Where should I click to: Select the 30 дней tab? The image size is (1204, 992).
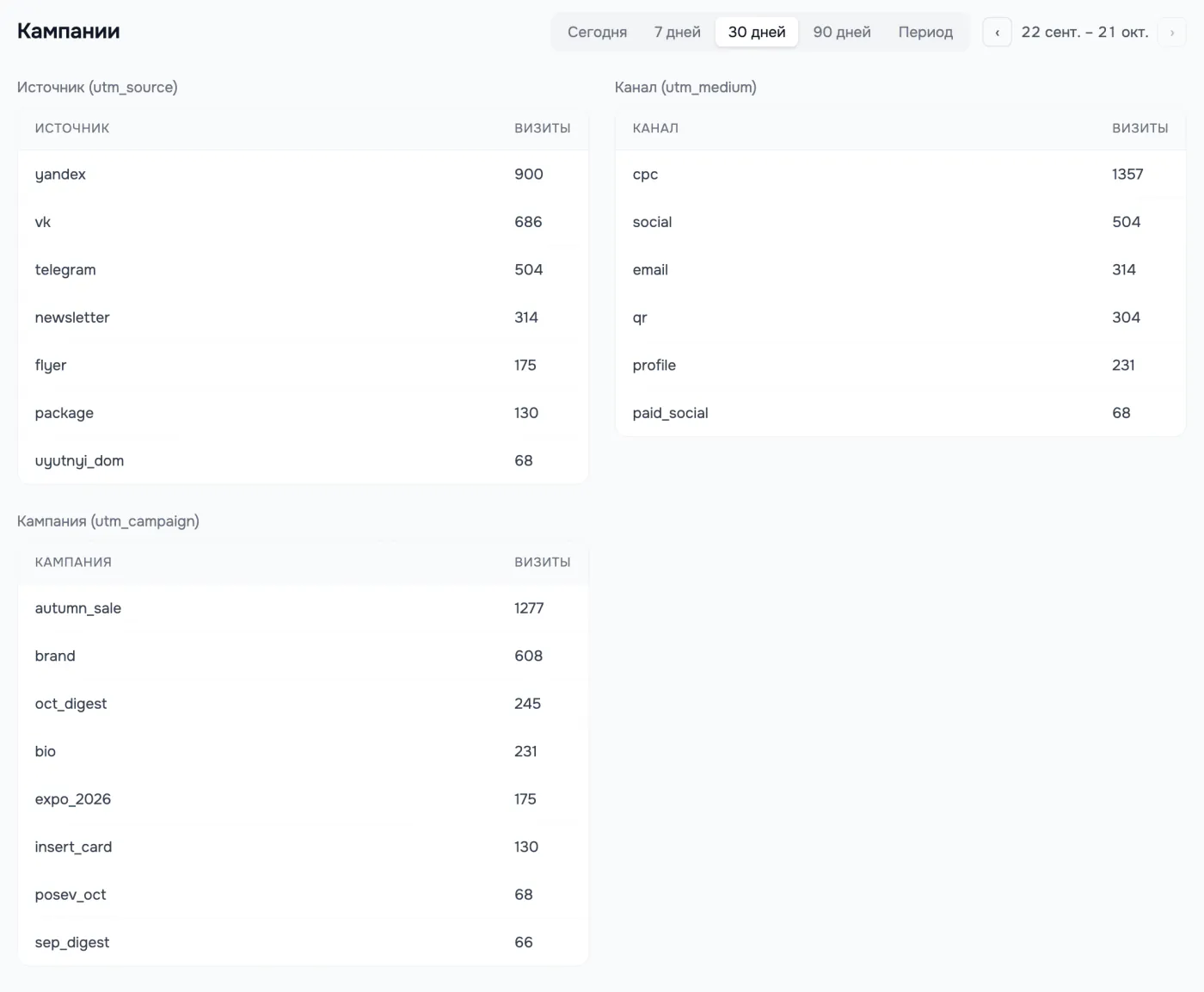pyautogui.click(x=757, y=32)
